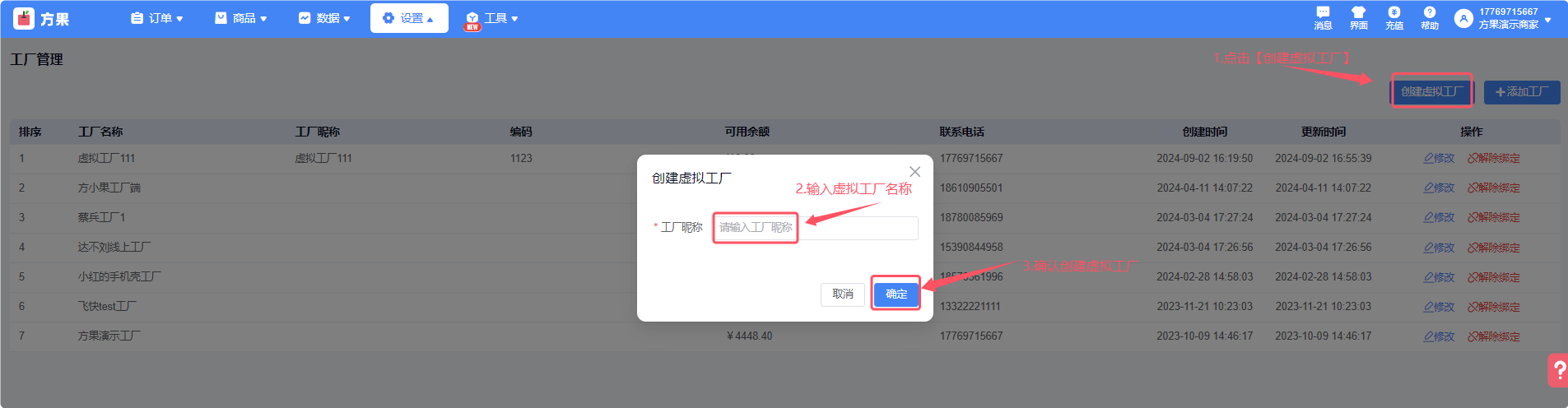Image resolution: width=1568 pixels, height=408 pixels.
Task: Click 解除绑定 for 飞快test工厂 row
Action: (1494, 307)
